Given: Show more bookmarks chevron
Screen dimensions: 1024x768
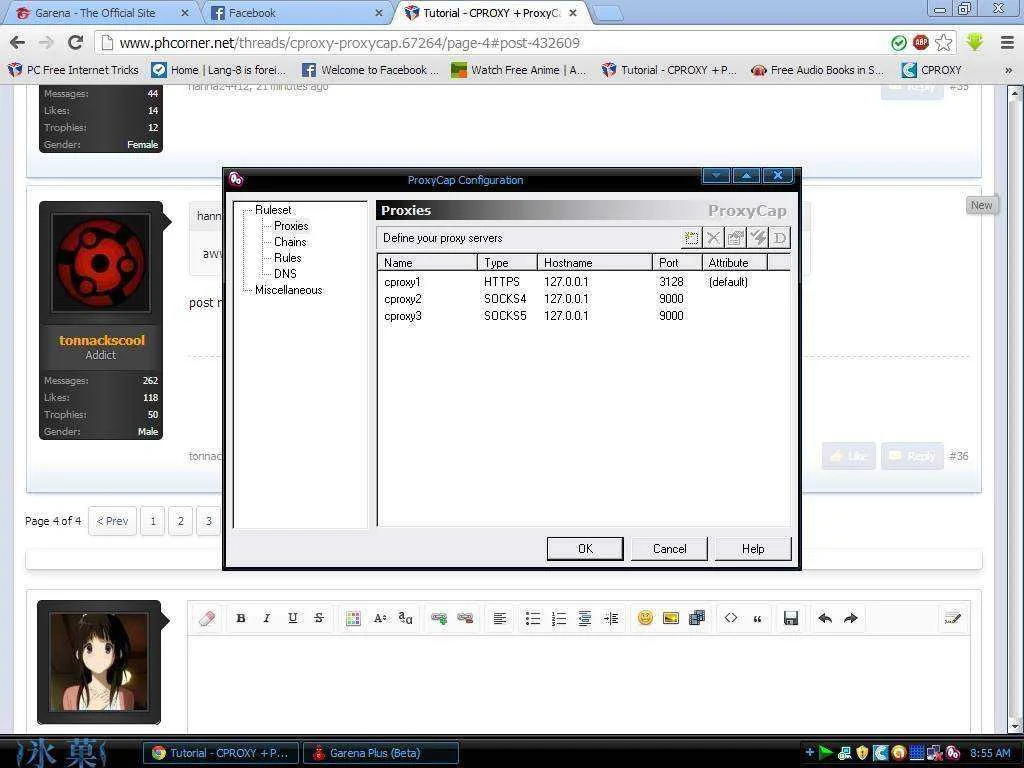Looking at the screenshot, I should tap(1008, 70).
